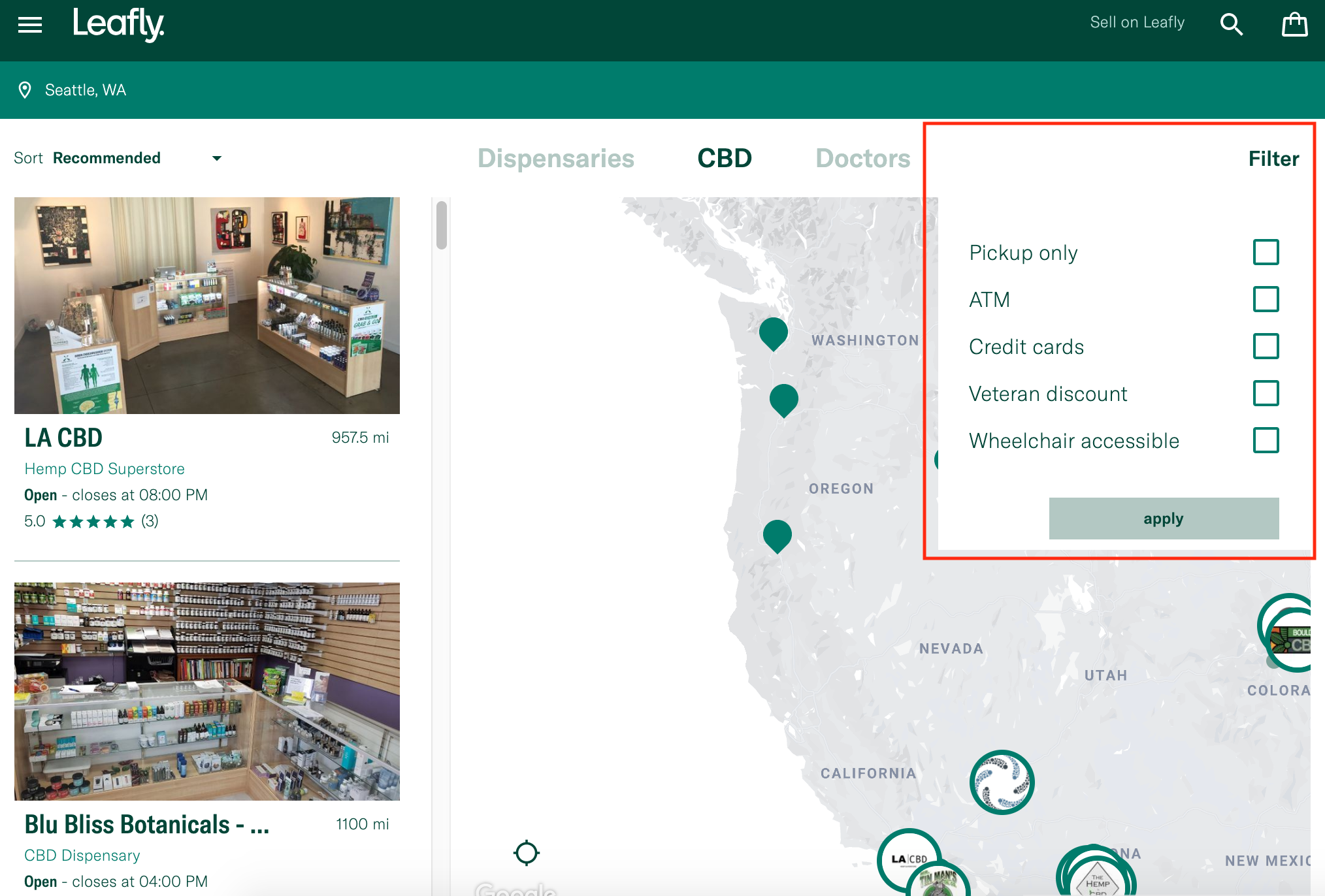This screenshot has height=896, width=1325.
Task: Open the Sell on Leafly link
Action: click(1137, 23)
